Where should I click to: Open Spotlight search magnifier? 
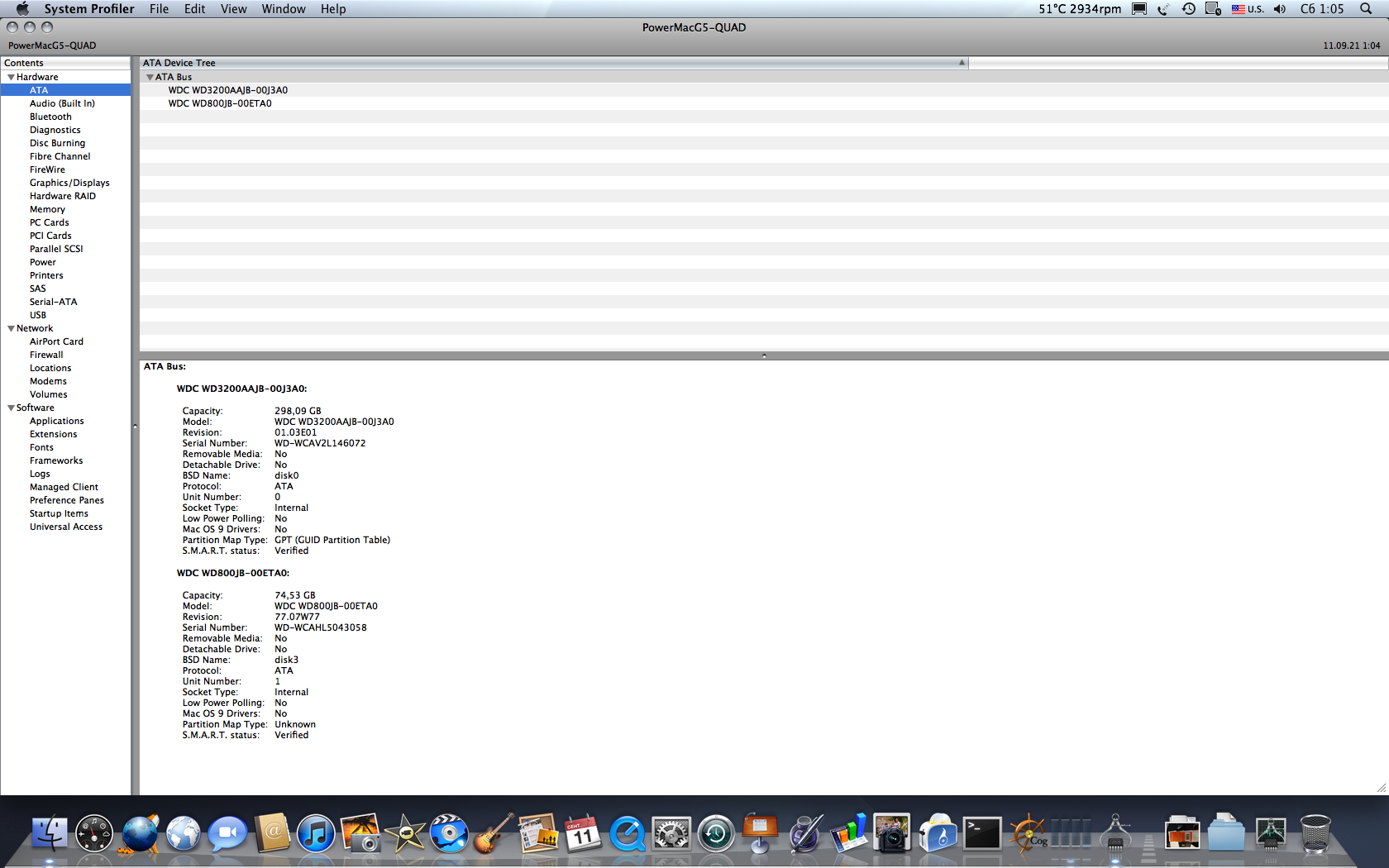pyautogui.click(x=1366, y=9)
